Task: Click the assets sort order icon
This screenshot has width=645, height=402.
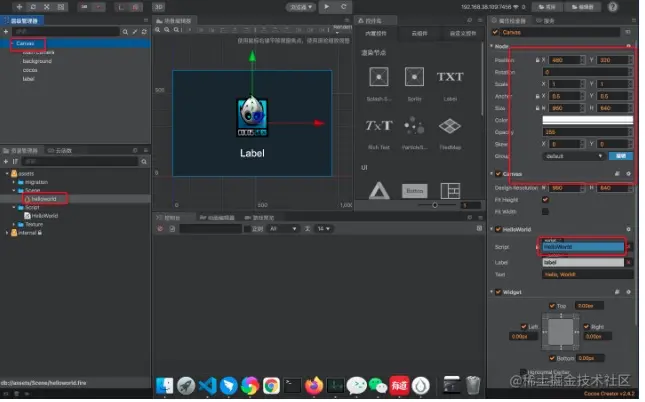Action: (x=15, y=162)
